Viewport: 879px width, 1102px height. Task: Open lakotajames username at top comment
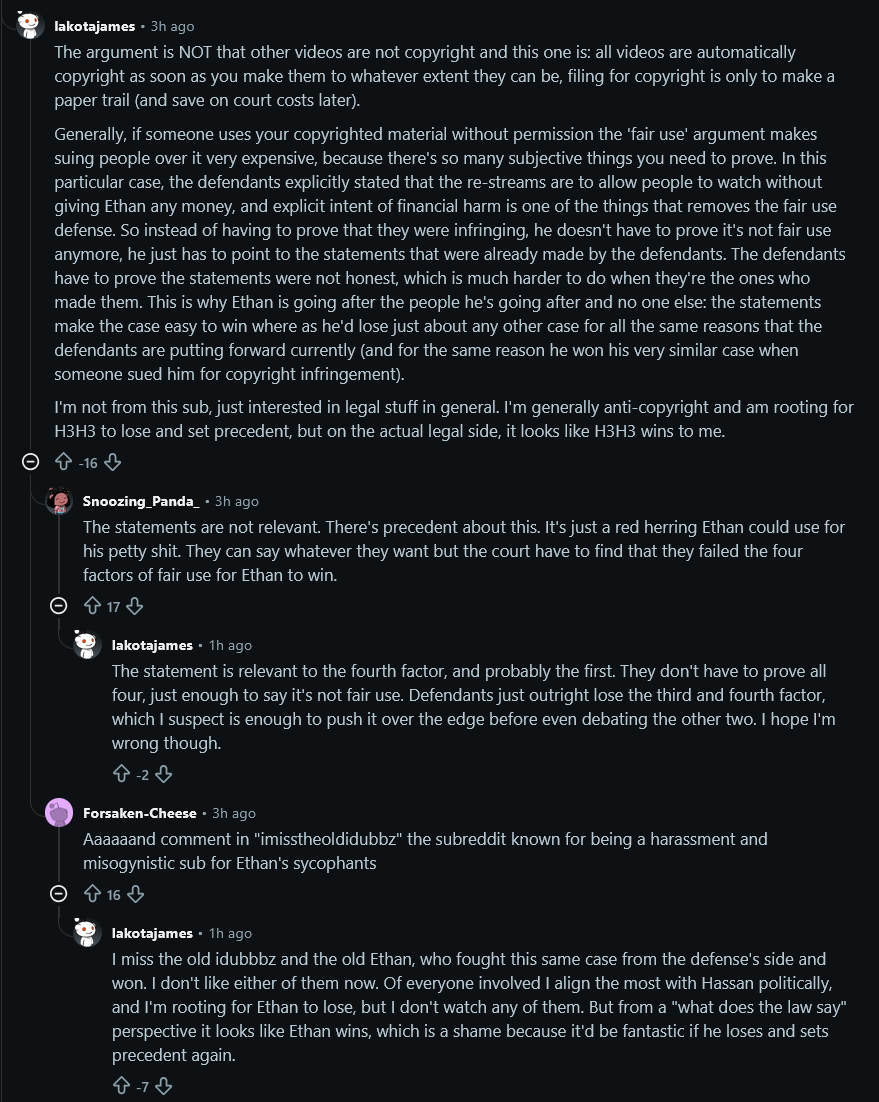click(x=94, y=26)
